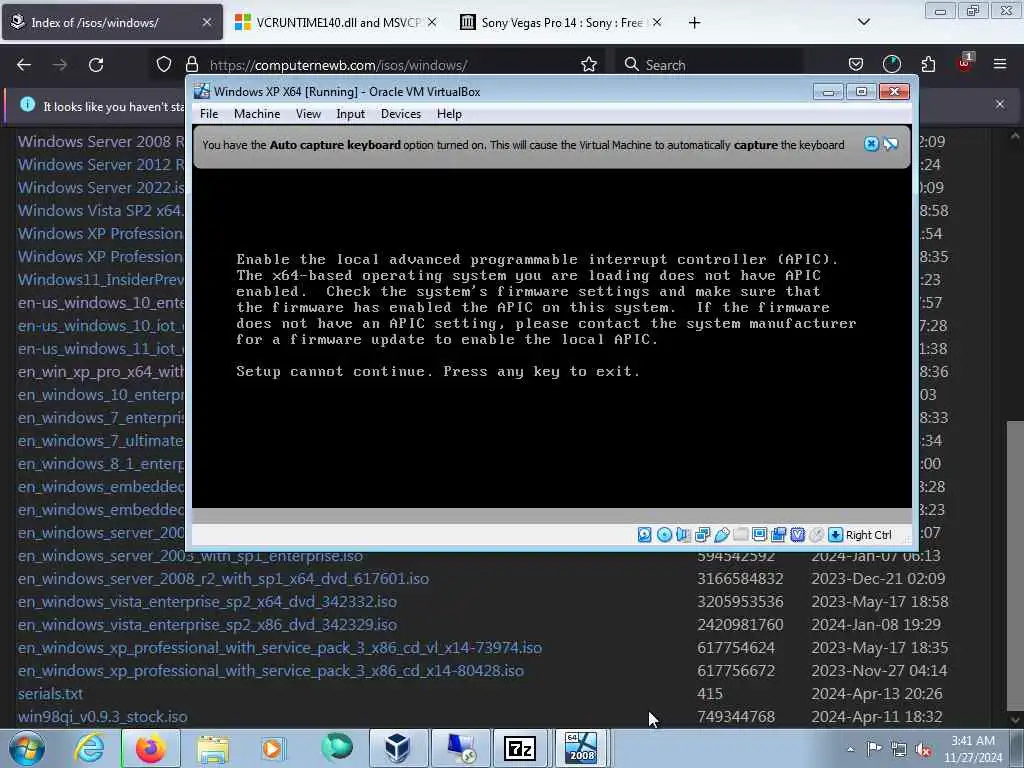The width and height of the screenshot is (1024, 768).
Task: Click the site security padlock icon
Action: (191, 64)
